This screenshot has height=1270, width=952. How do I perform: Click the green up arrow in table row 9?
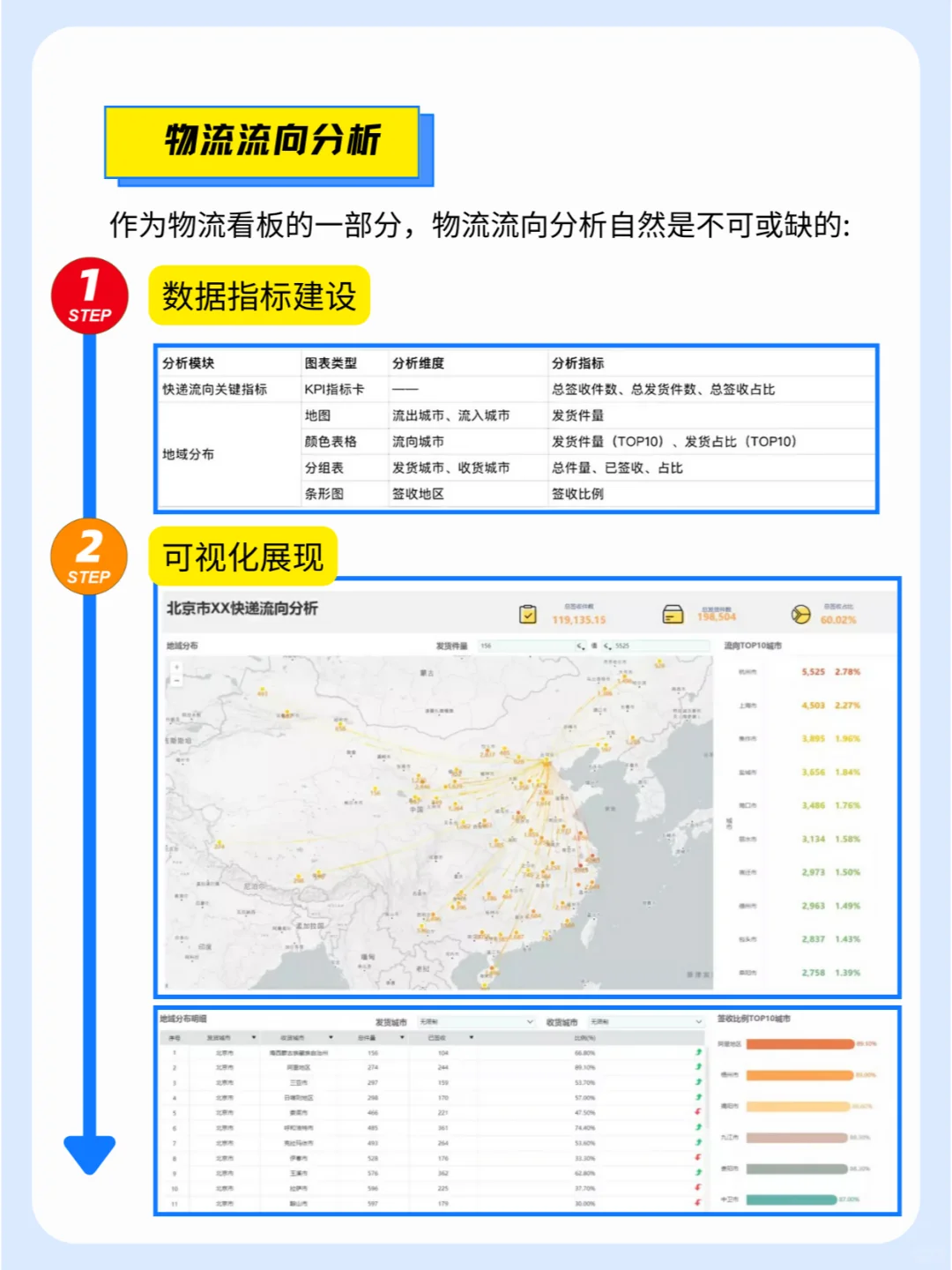pos(698,1172)
